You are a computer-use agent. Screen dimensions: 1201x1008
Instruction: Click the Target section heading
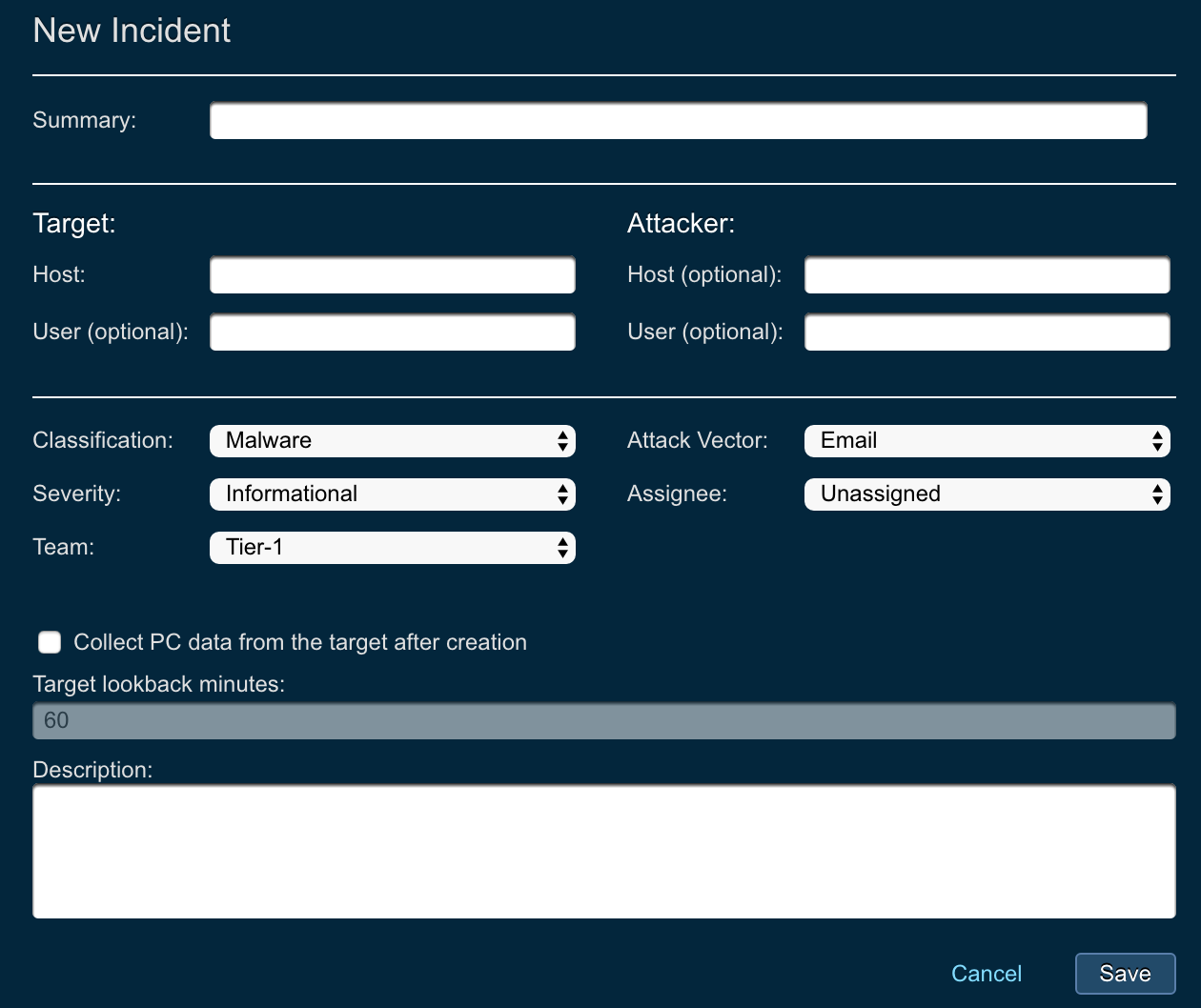(74, 223)
